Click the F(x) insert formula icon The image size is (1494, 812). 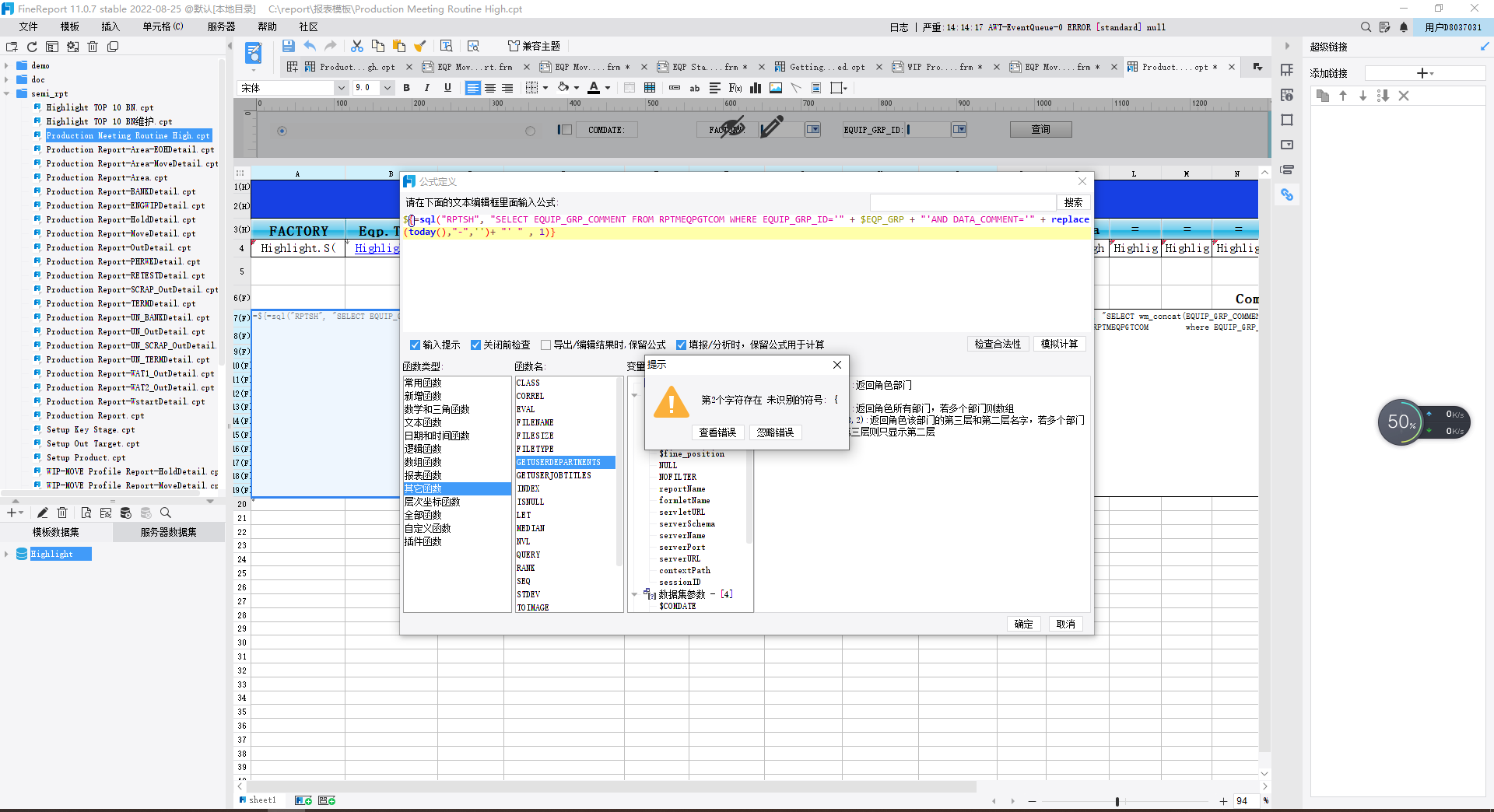[735, 88]
